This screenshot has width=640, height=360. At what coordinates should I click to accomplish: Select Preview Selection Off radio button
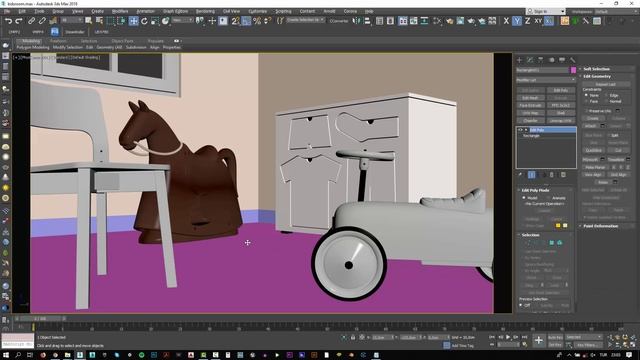pos(521,305)
